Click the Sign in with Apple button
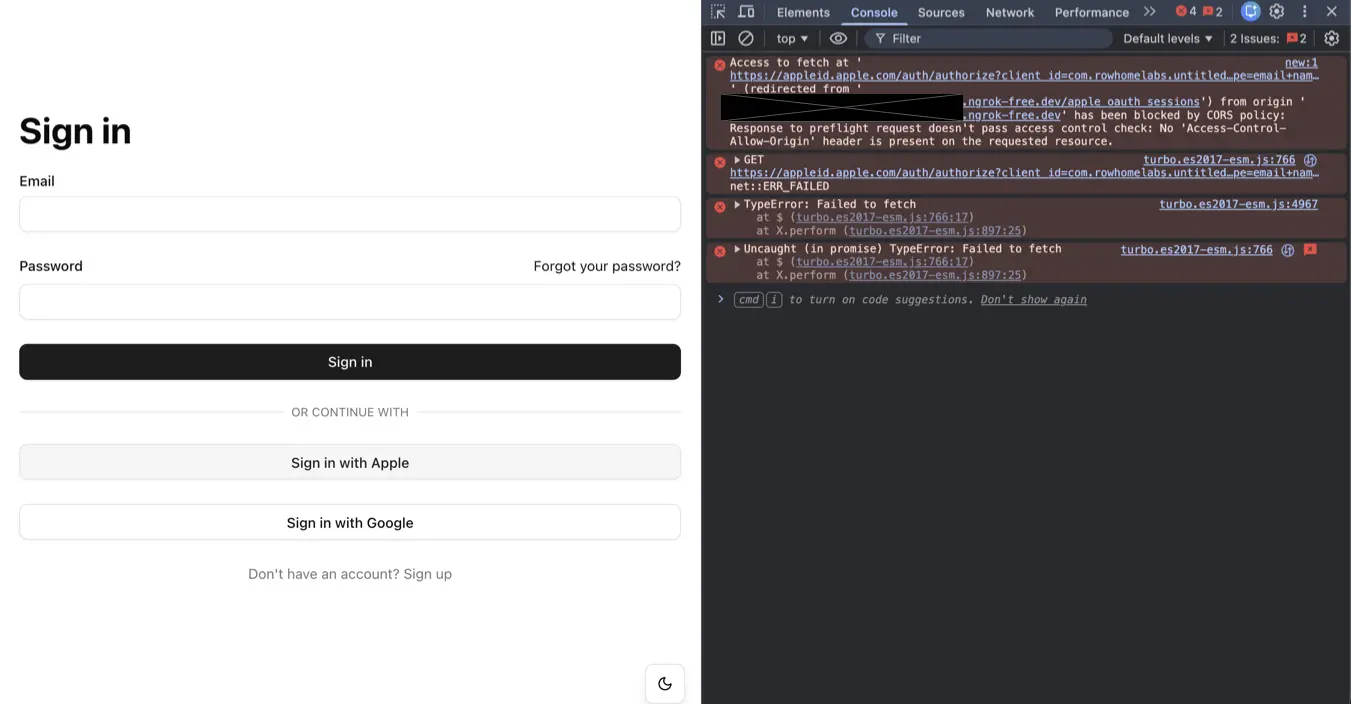Screen dimensions: 1351x704 [x=349, y=462]
